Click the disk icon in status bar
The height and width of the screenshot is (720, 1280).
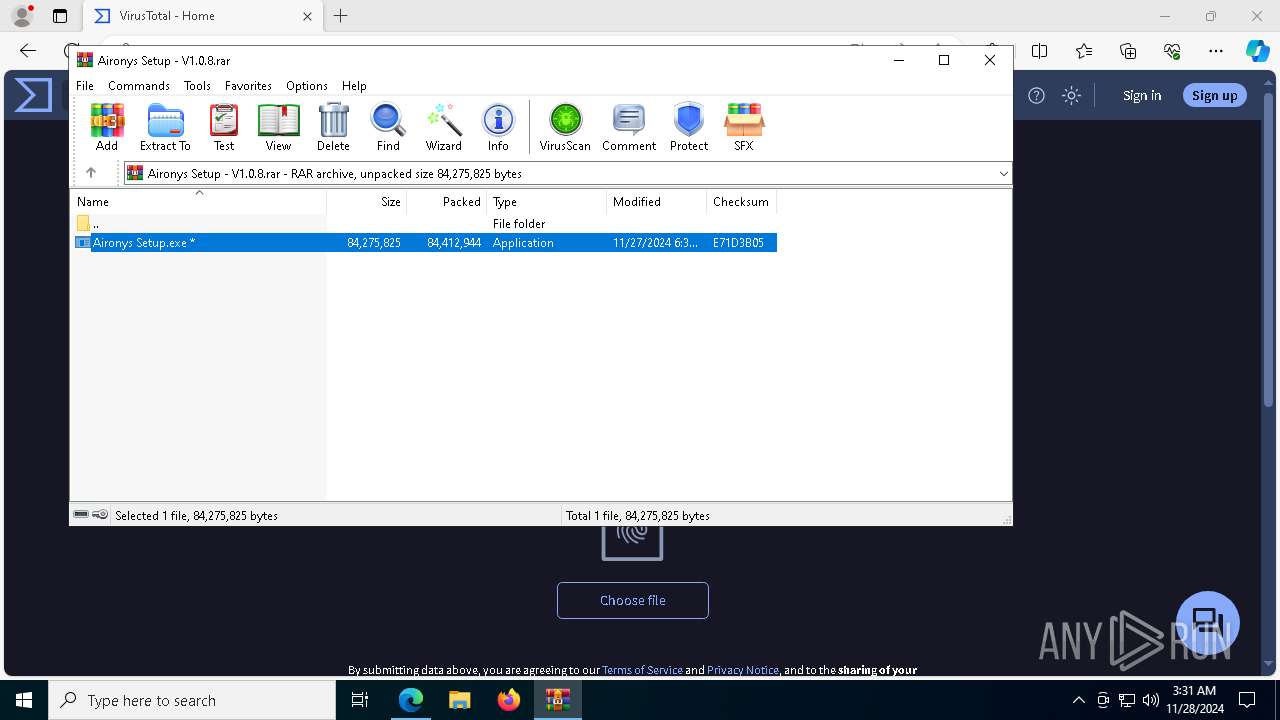point(81,515)
